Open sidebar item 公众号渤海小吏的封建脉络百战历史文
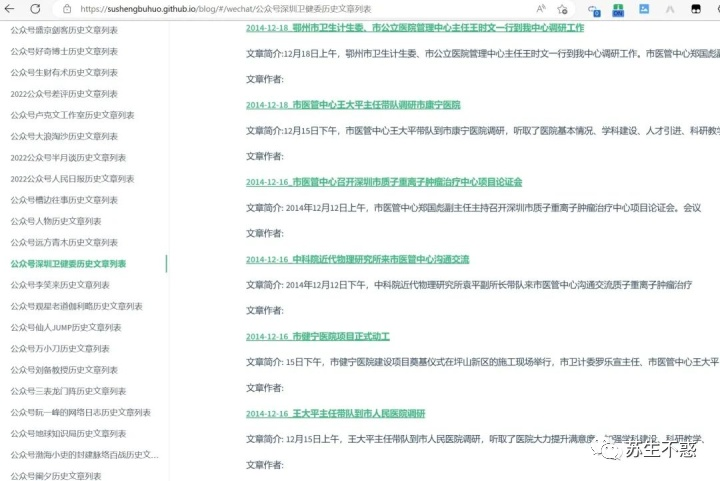 (x=85, y=455)
